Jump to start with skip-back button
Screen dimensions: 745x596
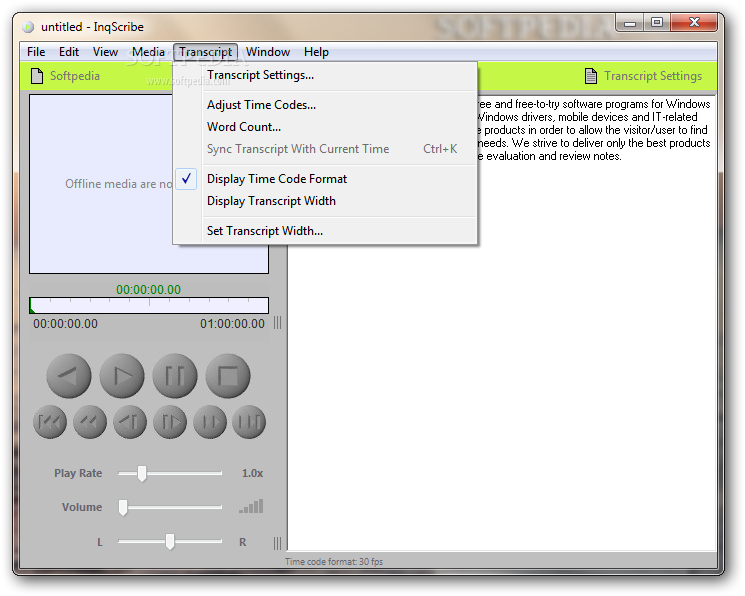click(50, 422)
